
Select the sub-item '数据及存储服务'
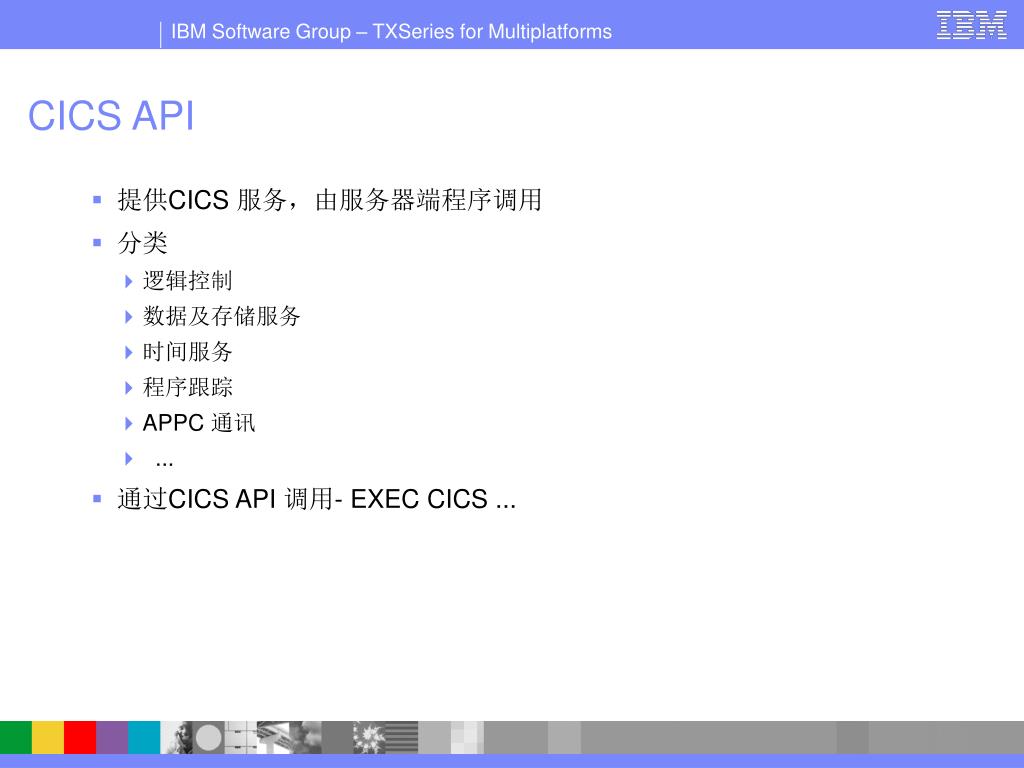(221, 316)
